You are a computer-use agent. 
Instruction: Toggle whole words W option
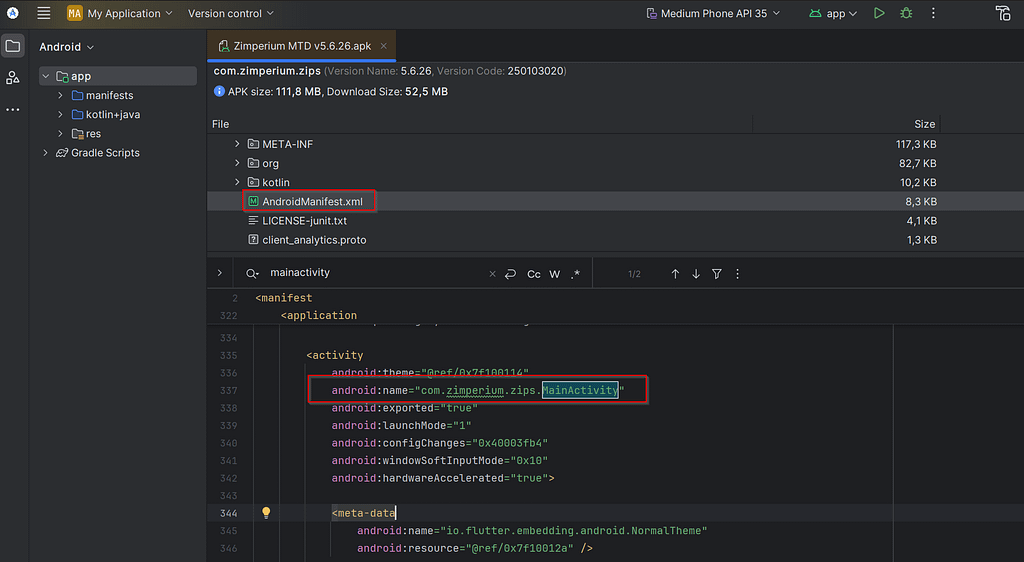[554, 274]
